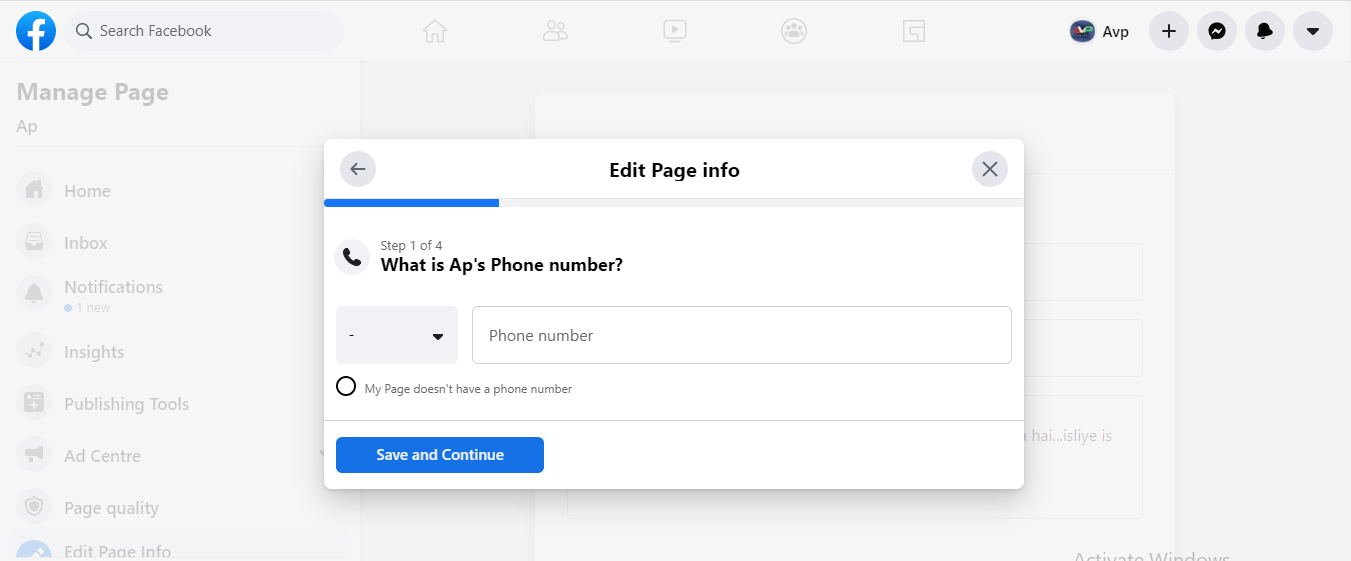Focus the Phone number input field
1351x561 pixels.
pyautogui.click(x=741, y=335)
